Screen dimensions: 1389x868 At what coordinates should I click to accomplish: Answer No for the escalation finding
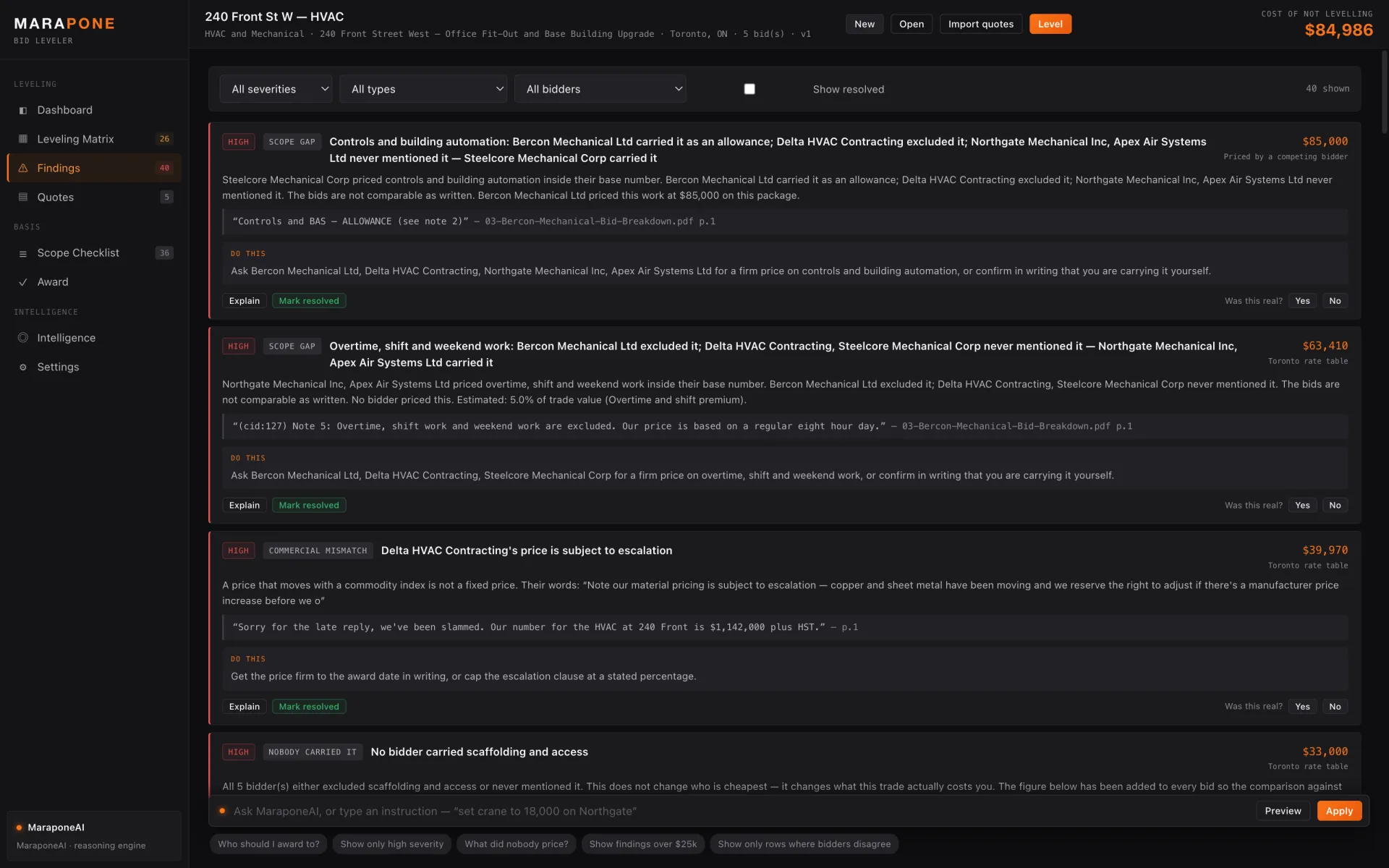(x=1335, y=707)
